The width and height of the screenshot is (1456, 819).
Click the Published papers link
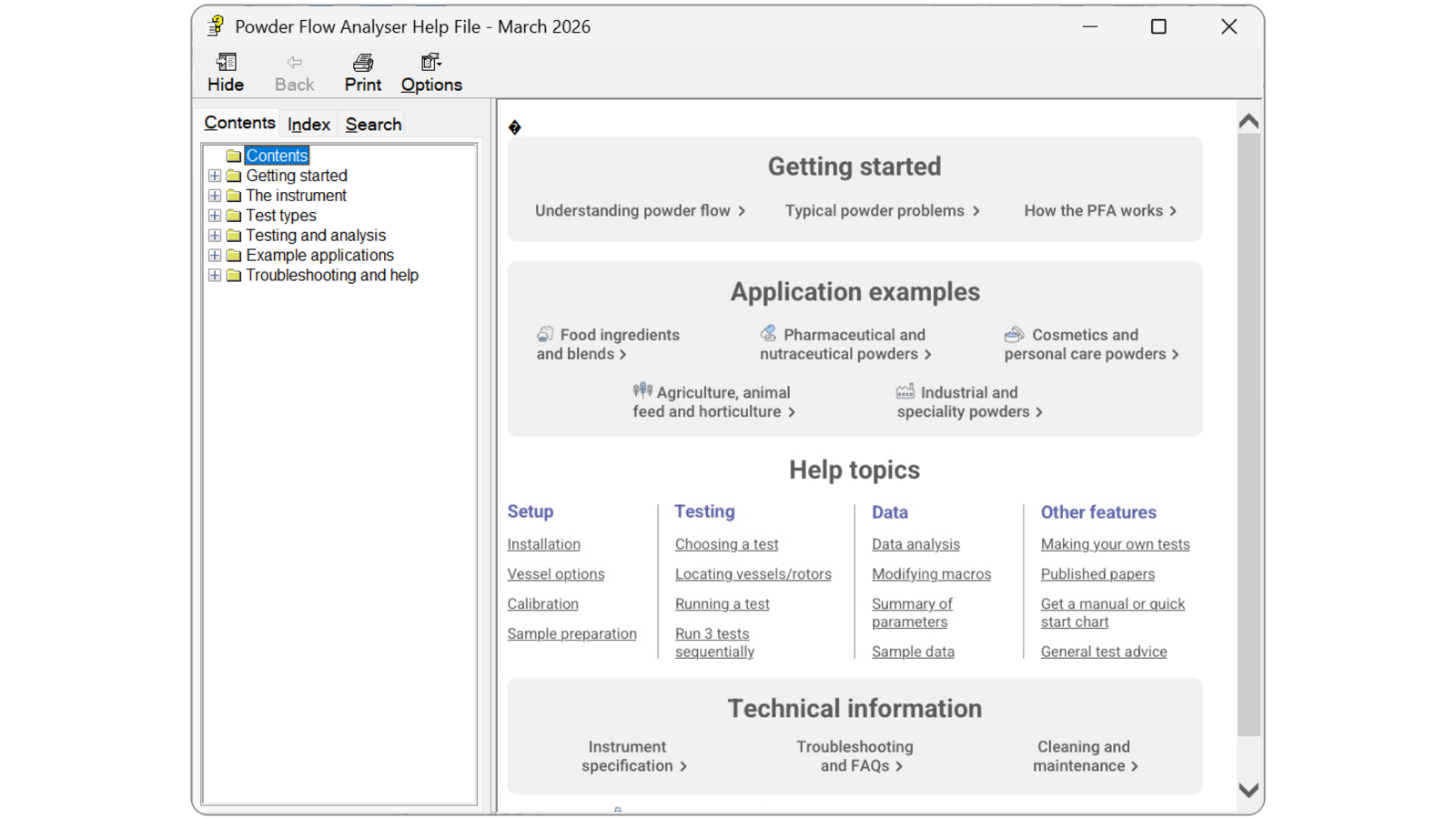[x=1097, y=574]
